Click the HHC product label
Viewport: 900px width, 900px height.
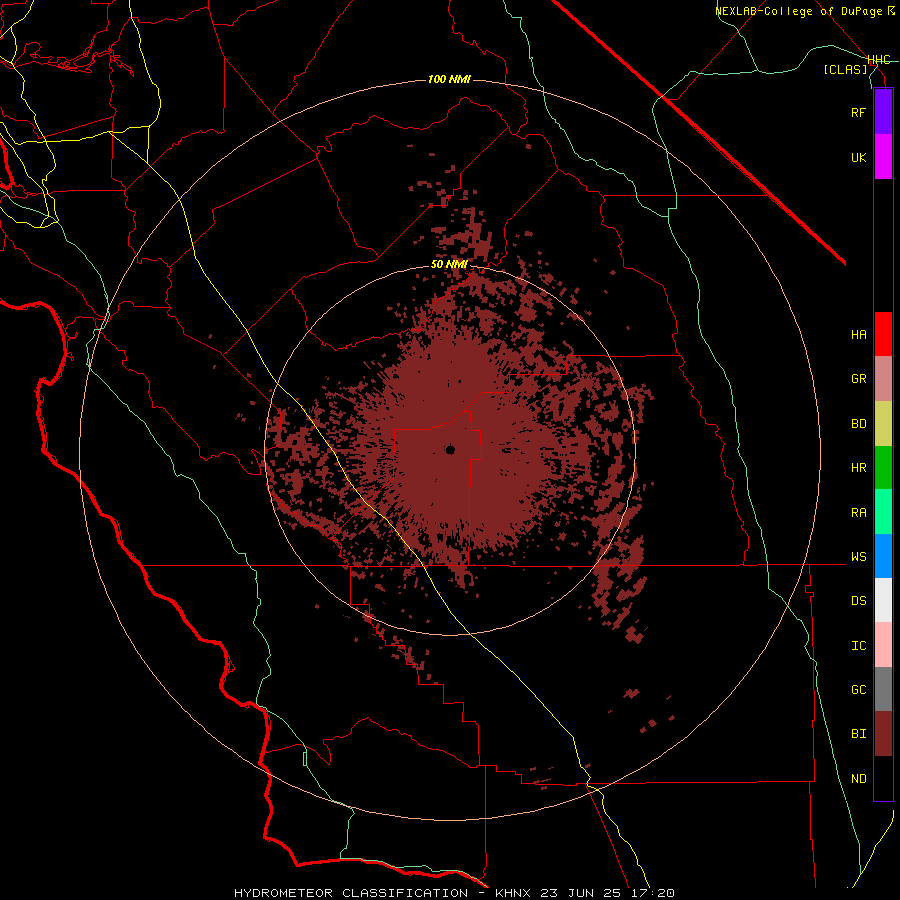(879, 60)
